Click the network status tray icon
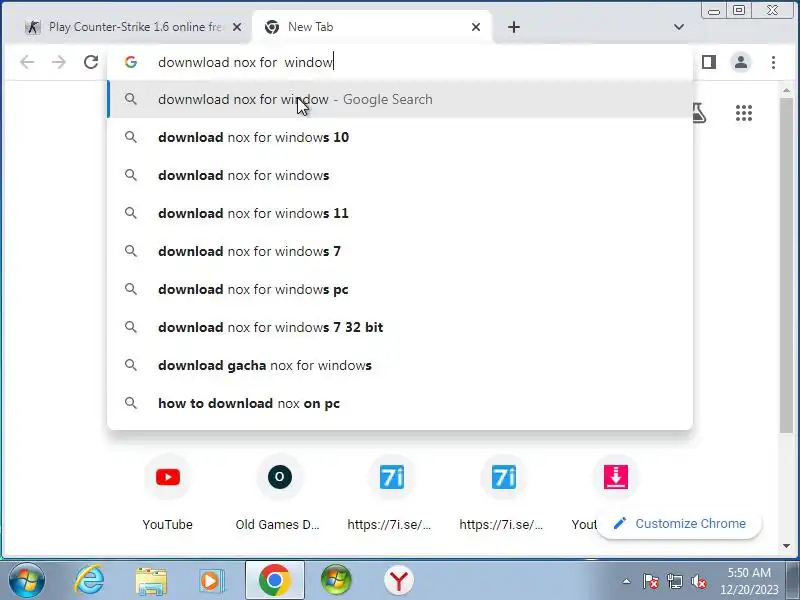The image size is (800, 600). 675,581
